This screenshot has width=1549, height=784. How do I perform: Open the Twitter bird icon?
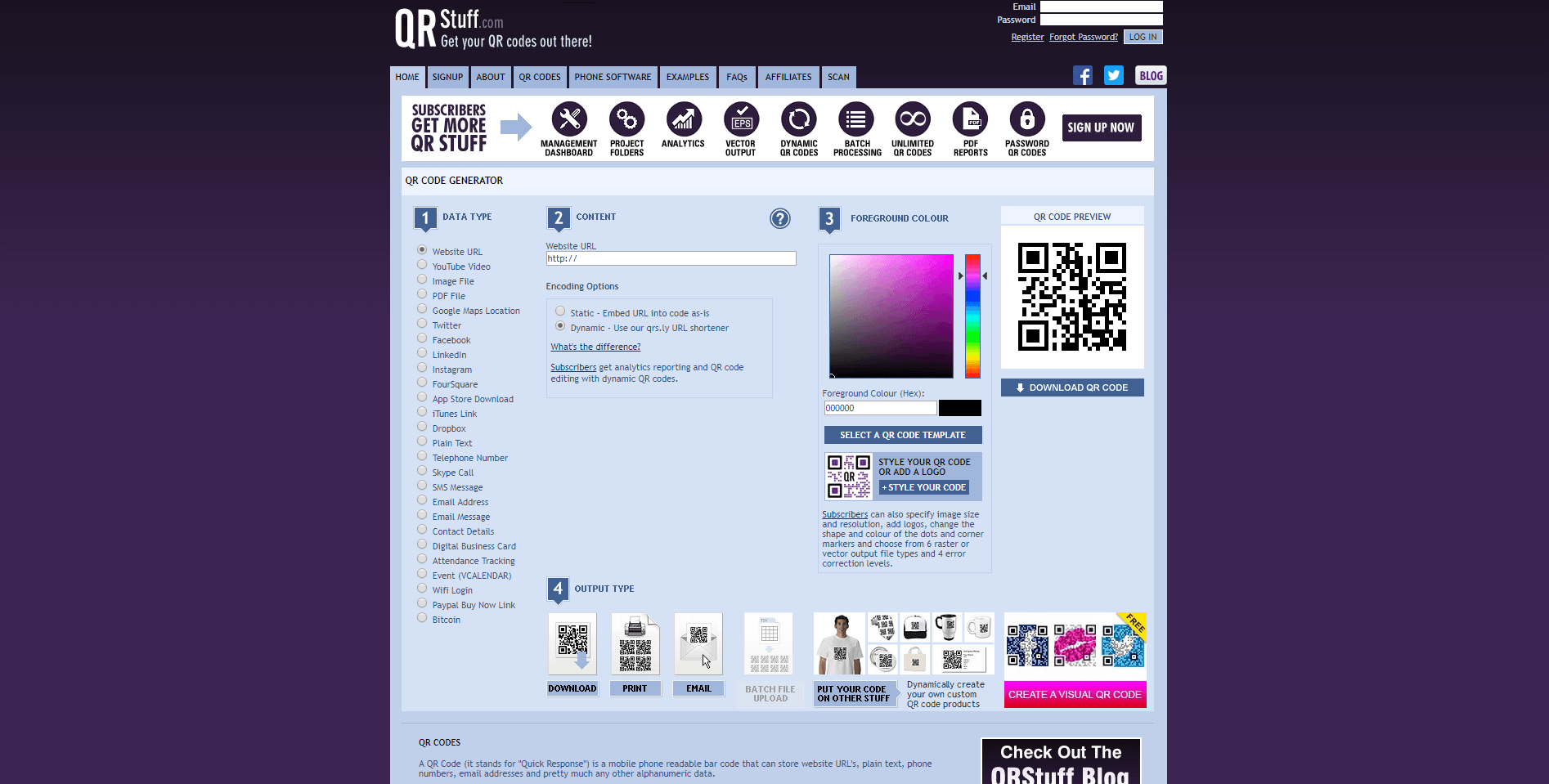(x=1114, y=76)
